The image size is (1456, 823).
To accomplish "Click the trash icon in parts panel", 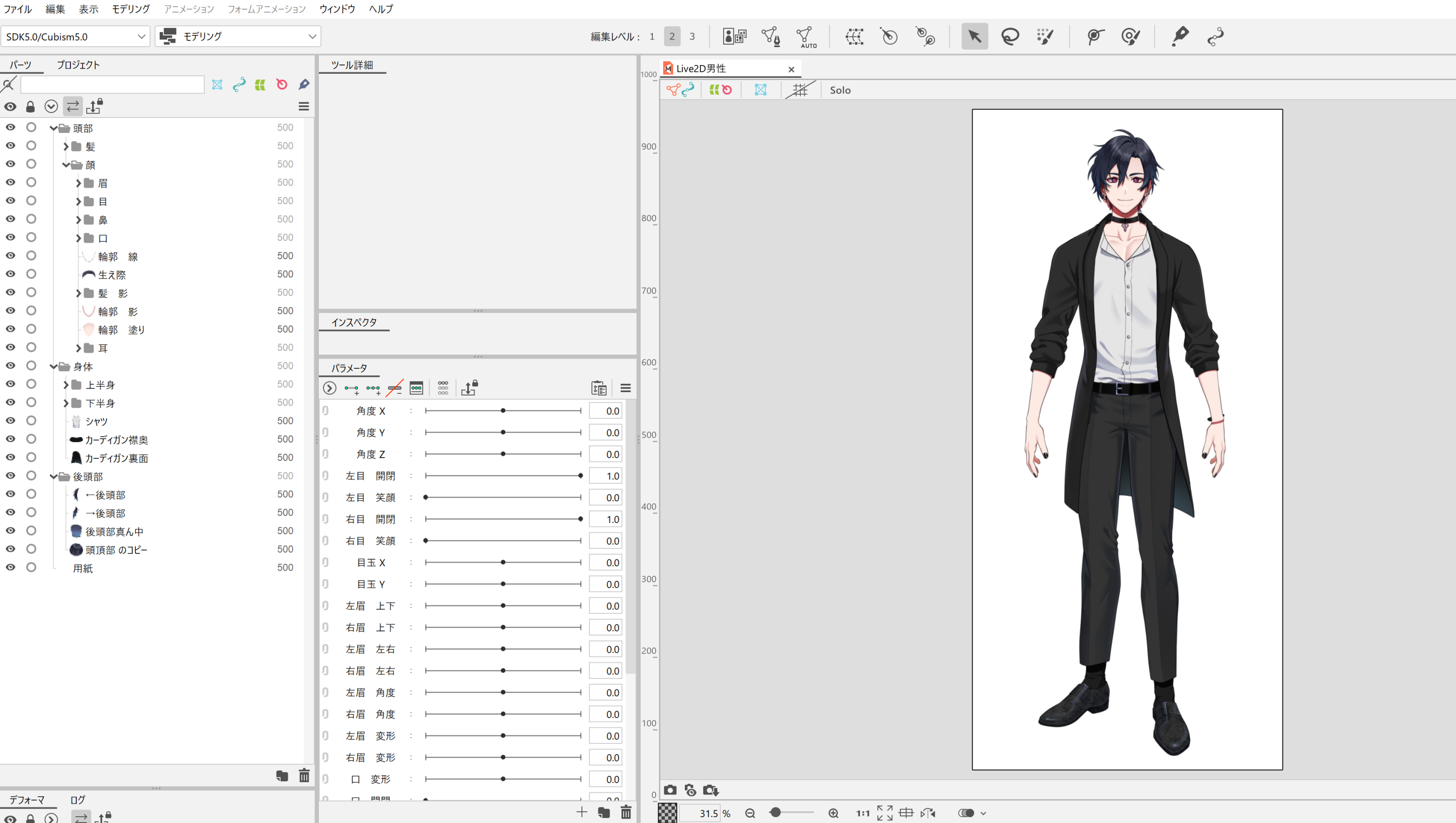I will 304,775.
